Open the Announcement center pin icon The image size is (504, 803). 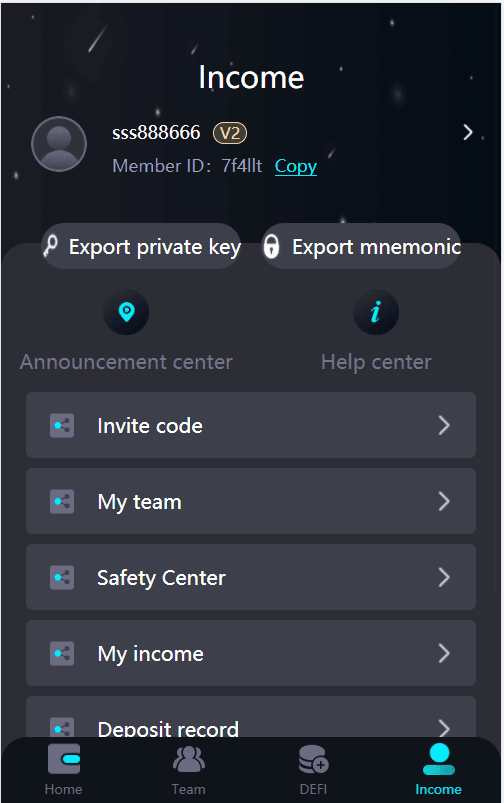click(126, 312)
